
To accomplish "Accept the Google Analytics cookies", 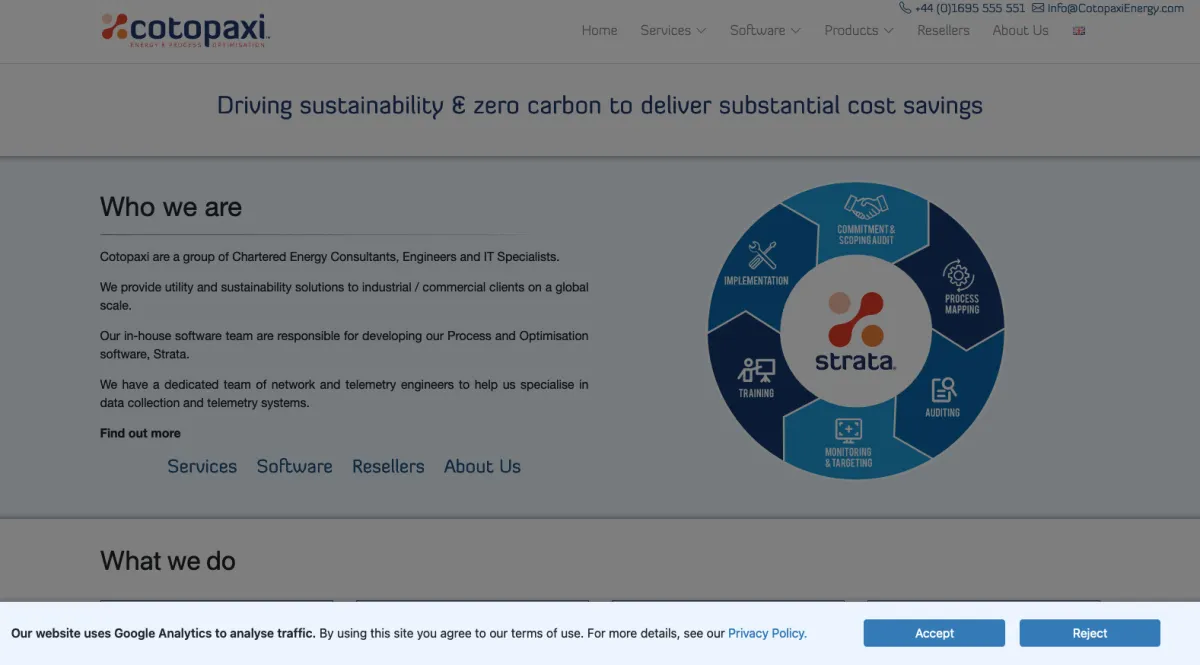I will 934,633.
